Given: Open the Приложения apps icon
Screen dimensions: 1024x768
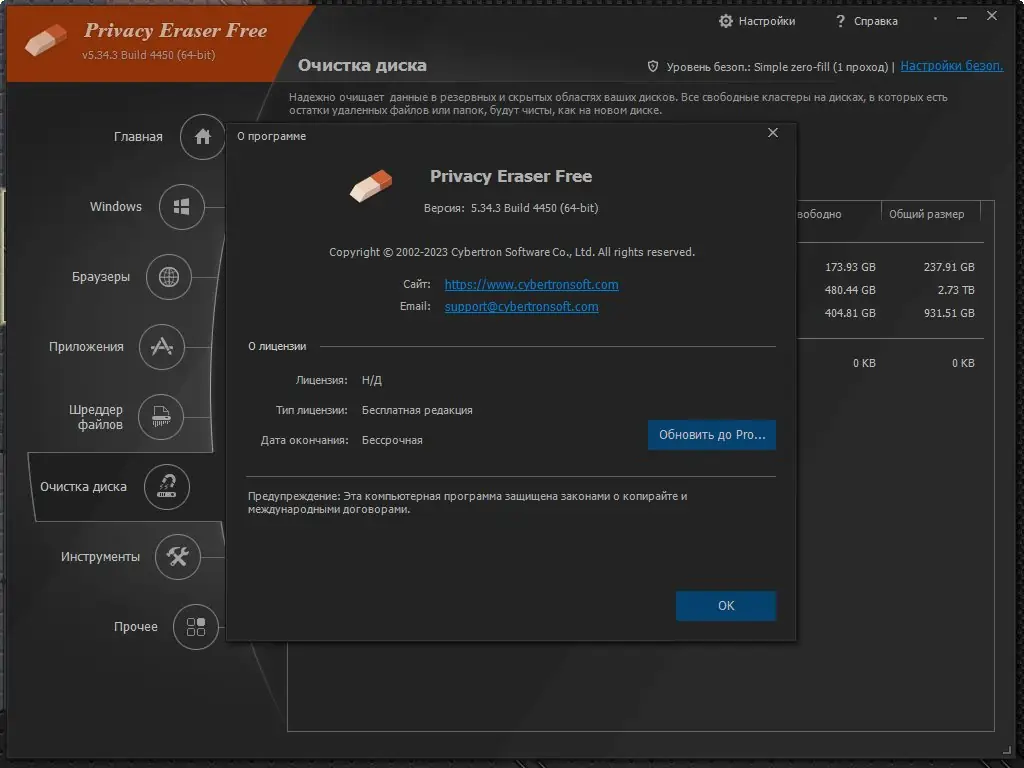Looking at the screenshot, I should pos(162,347).
